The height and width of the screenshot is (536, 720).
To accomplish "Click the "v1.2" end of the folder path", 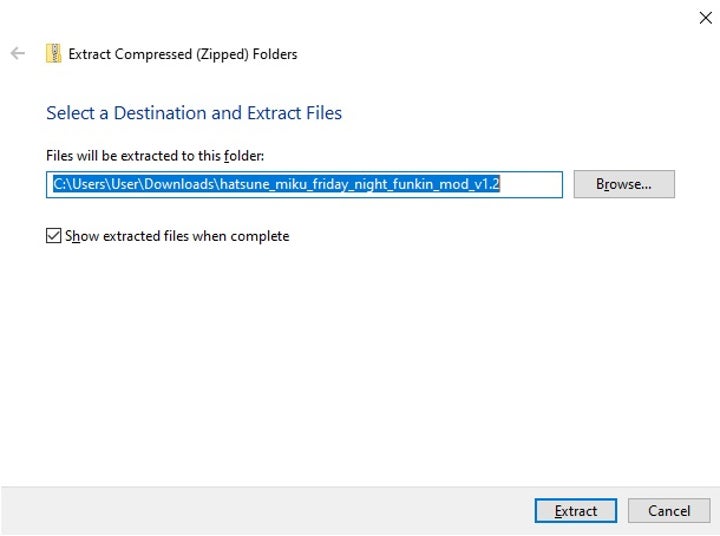I will (x=484, y=185).
